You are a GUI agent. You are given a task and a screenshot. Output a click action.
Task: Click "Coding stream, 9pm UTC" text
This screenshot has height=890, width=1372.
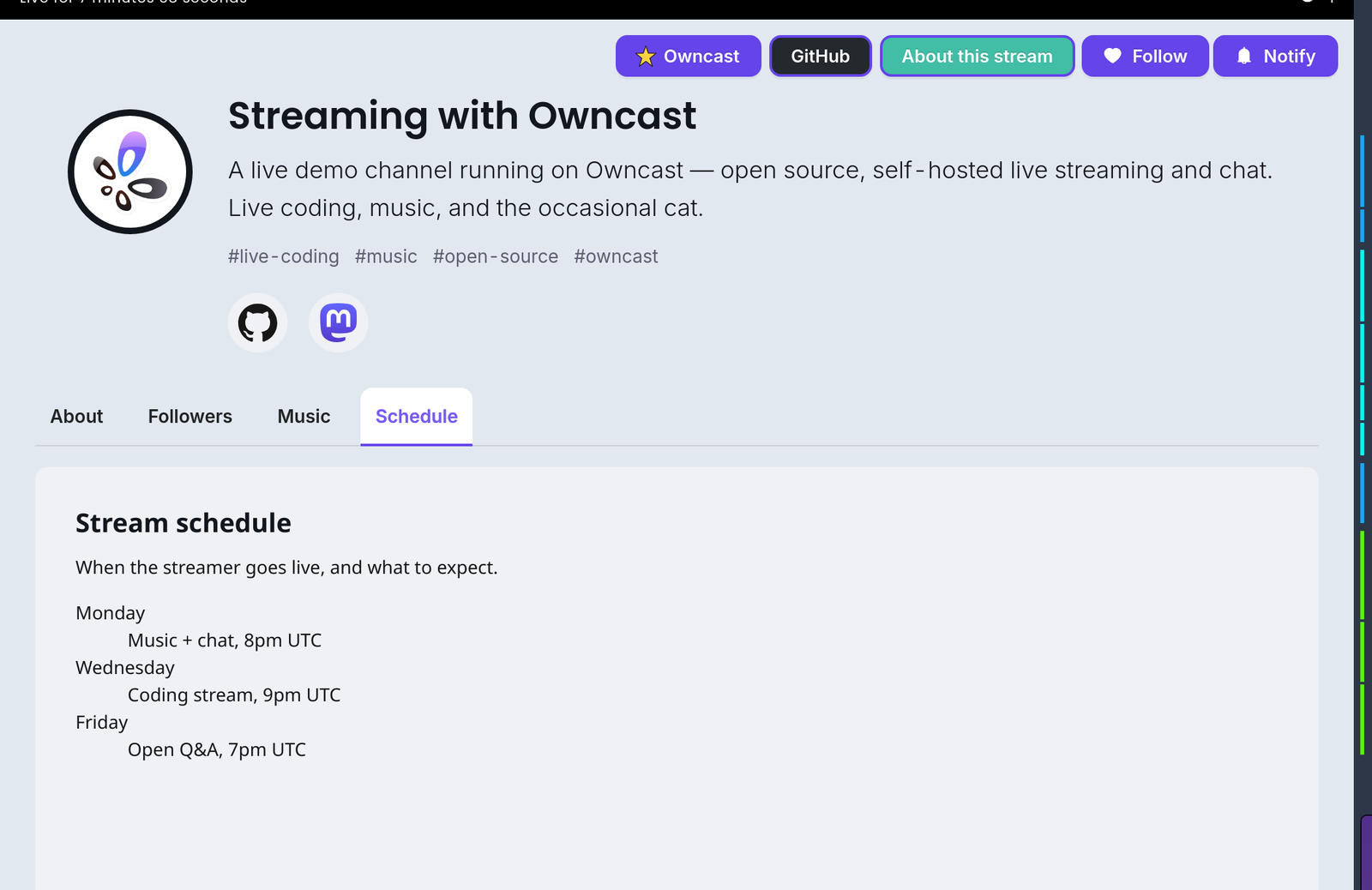click(234, 695)
